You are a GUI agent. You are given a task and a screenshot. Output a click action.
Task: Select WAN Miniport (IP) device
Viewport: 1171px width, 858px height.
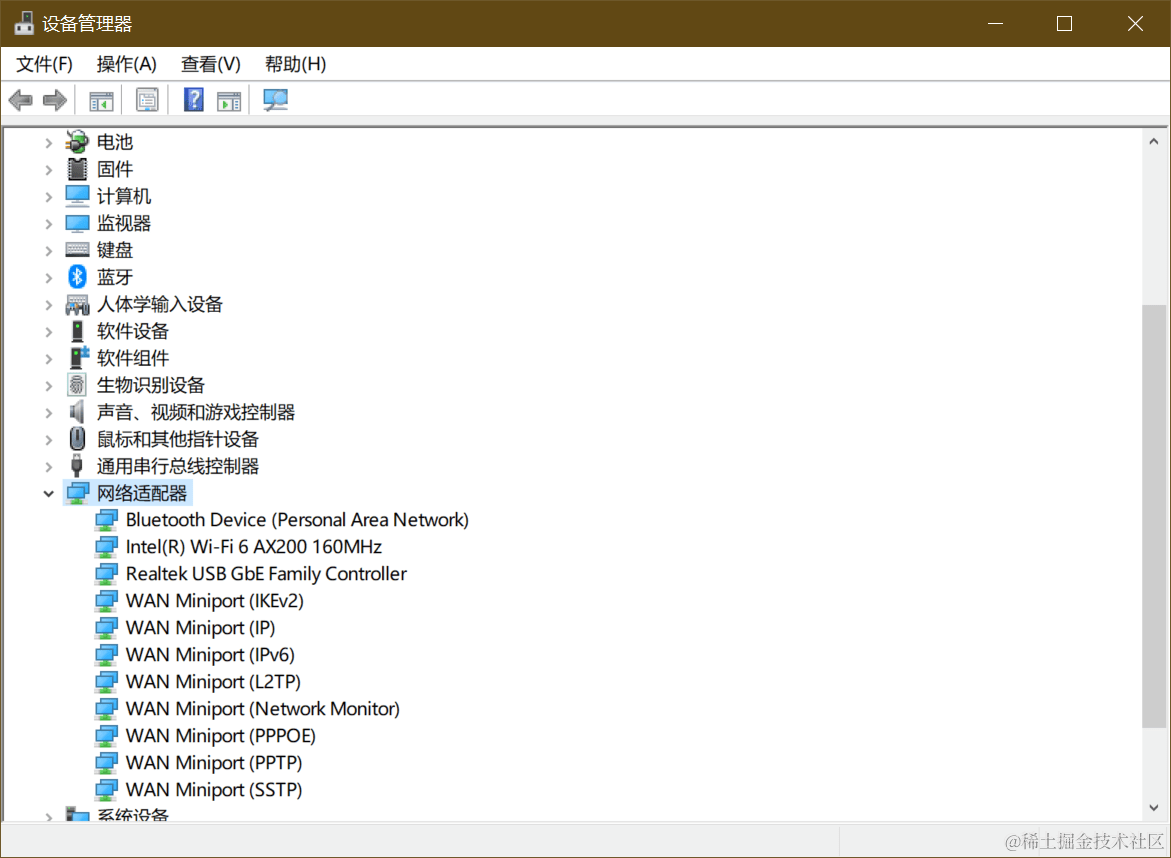pyautogui.click(x=200, y=628)
